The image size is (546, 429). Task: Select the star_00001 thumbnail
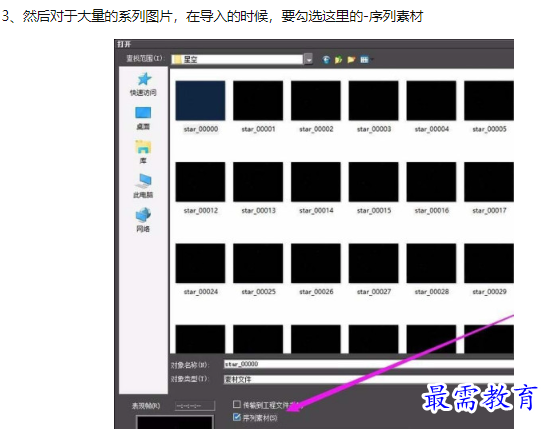[258, 100]
